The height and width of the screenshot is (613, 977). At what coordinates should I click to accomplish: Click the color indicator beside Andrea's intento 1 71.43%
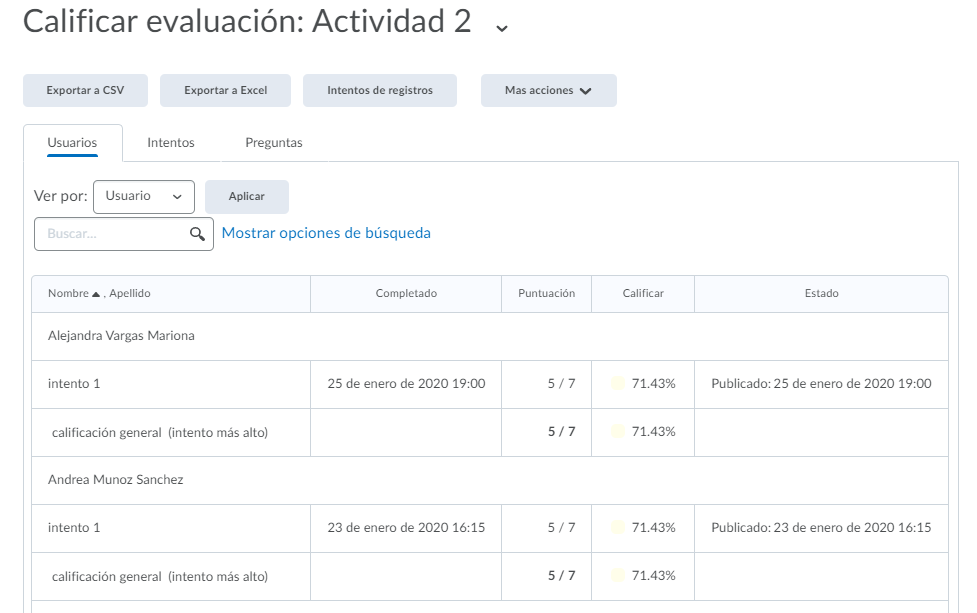pyautogui.click(x=617, y=528)
